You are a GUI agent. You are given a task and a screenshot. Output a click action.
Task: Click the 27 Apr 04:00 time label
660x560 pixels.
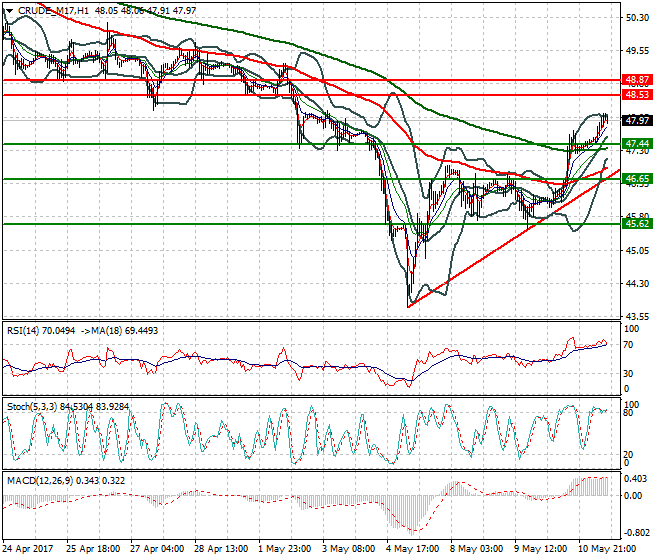pos(157,549)
